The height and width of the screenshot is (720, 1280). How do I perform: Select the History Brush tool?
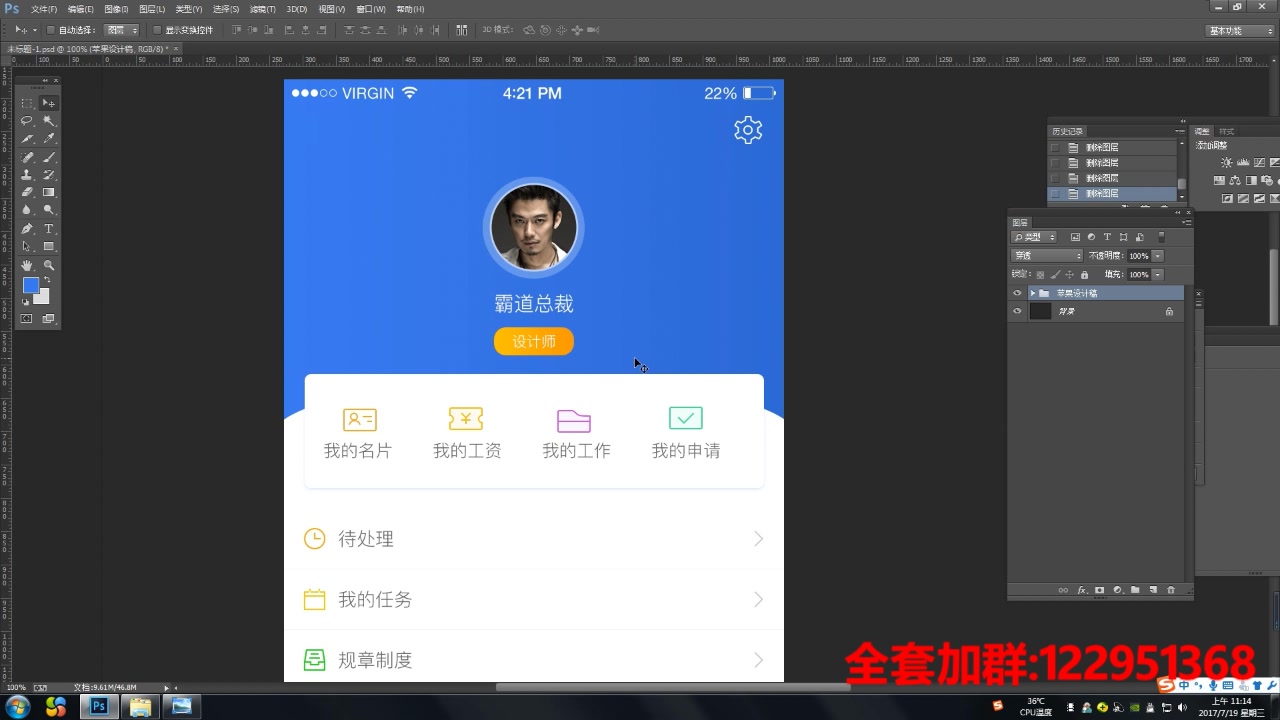pos(48,174)
